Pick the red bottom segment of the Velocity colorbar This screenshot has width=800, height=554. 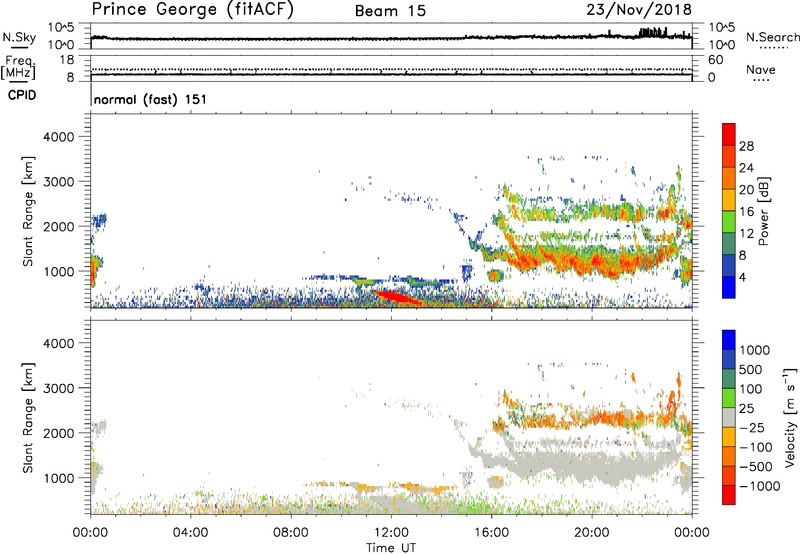click(x=729, y=495)
